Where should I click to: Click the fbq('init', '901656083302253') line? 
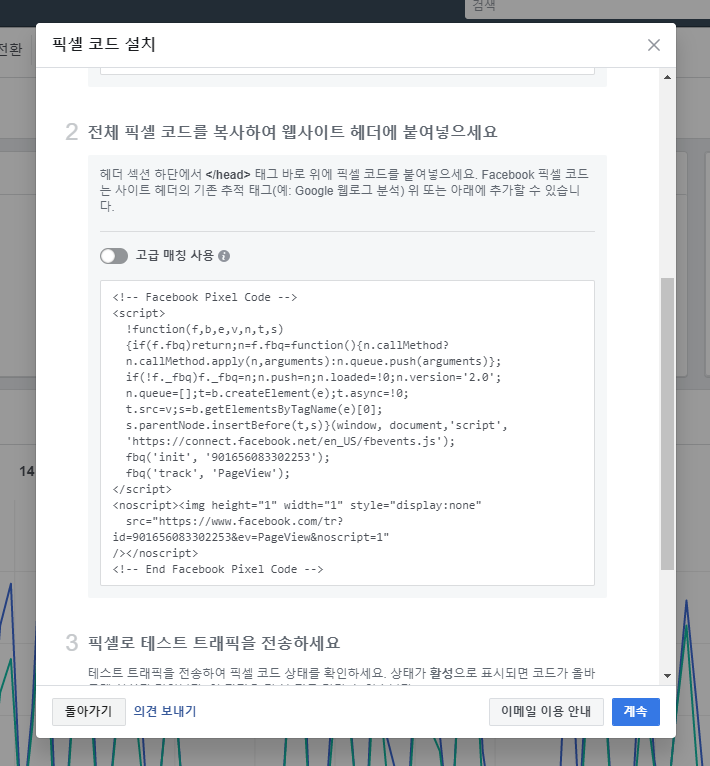tap(228, 457)
